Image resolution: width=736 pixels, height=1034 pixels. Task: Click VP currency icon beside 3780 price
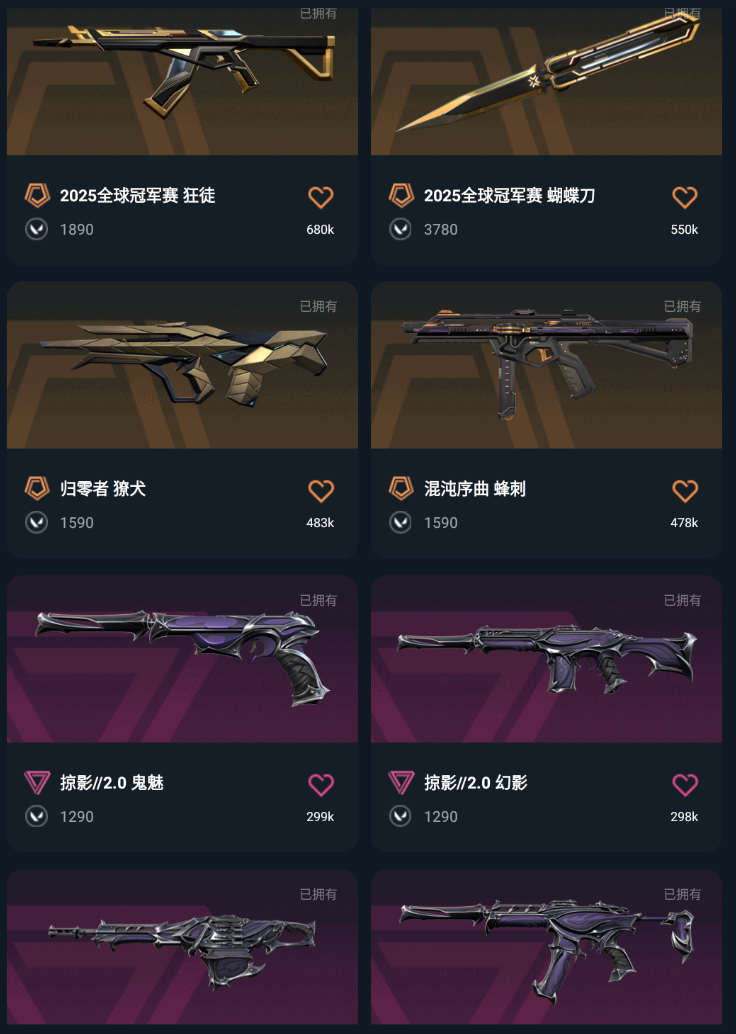pyautogui.click(x=400, y=229)
